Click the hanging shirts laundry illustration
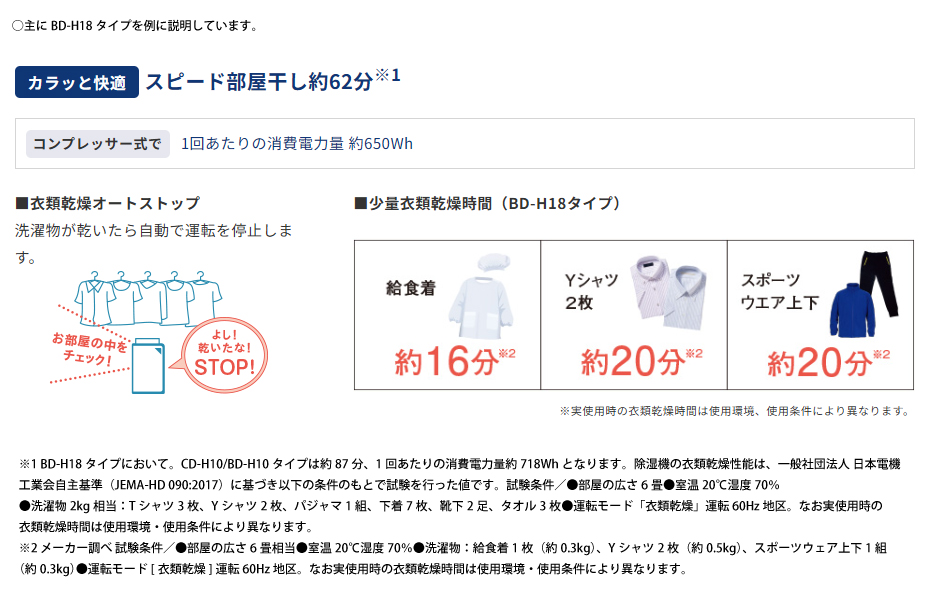This screenshot has height=600, width=946. [x=148, y=297]
